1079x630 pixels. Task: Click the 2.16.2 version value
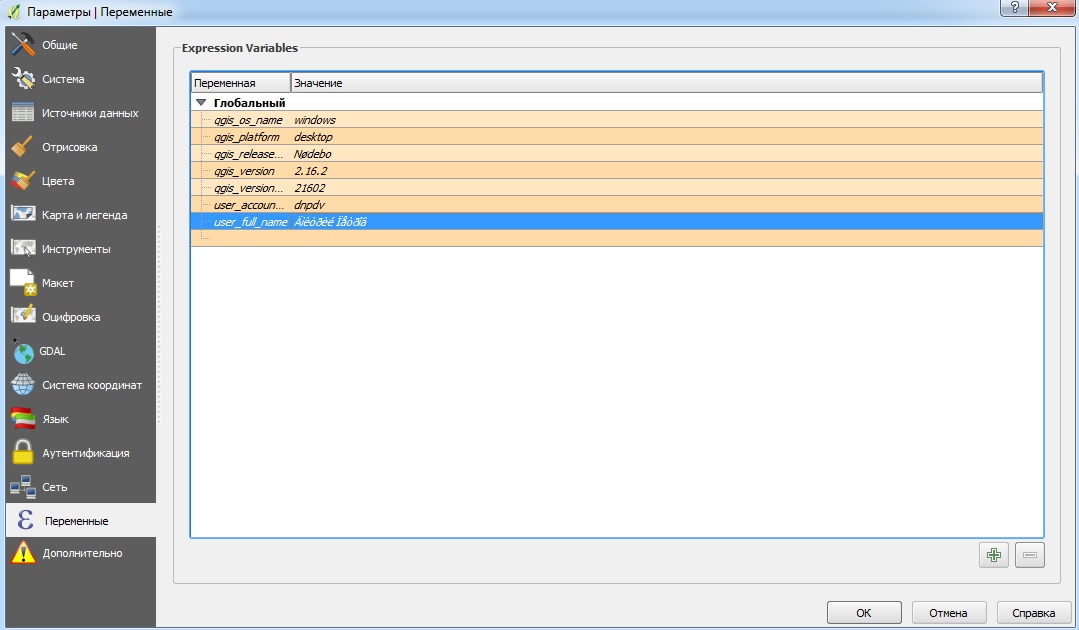point(310,171)
